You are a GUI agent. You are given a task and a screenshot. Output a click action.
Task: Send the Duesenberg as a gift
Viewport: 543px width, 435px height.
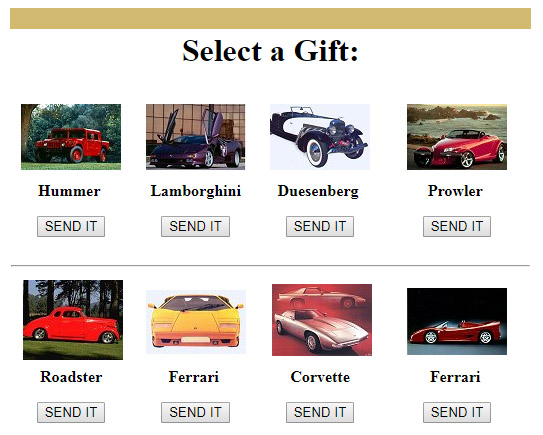[x=320, y=227]
